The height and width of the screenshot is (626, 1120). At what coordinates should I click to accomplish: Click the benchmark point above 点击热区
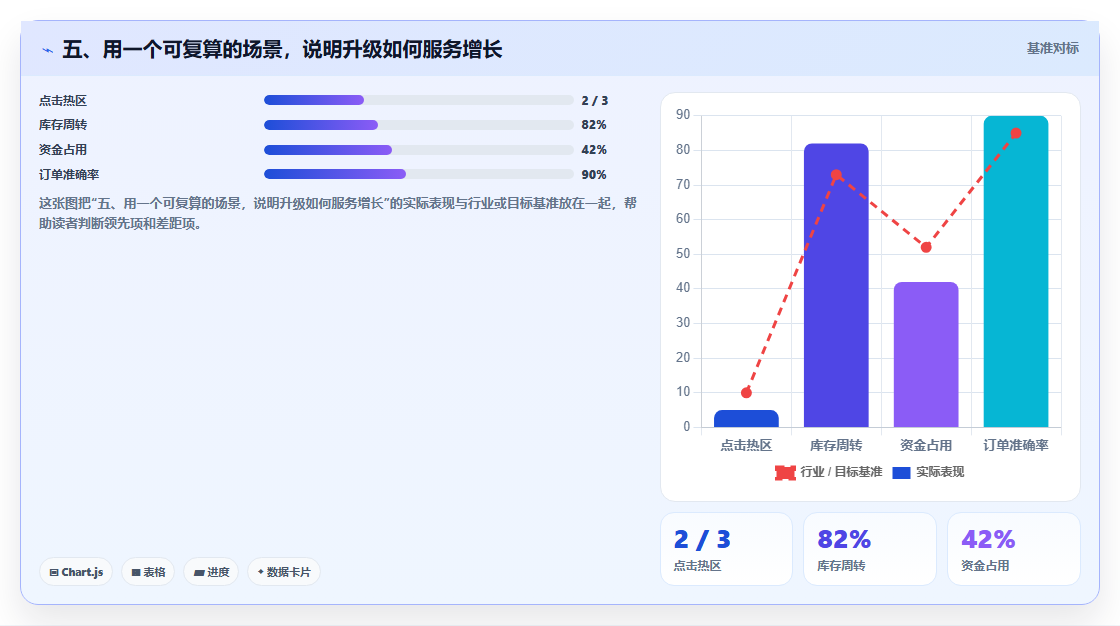coord(746,392)
